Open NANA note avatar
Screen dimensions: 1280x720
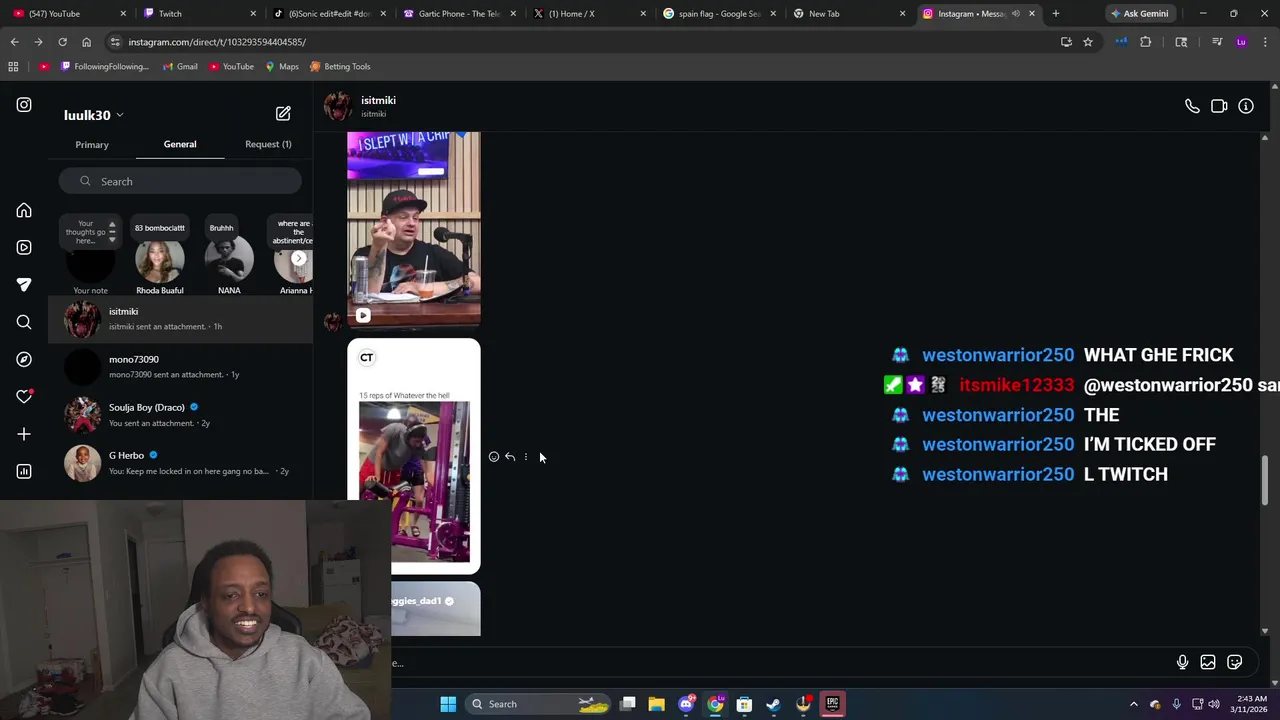[x=229, y=260]
